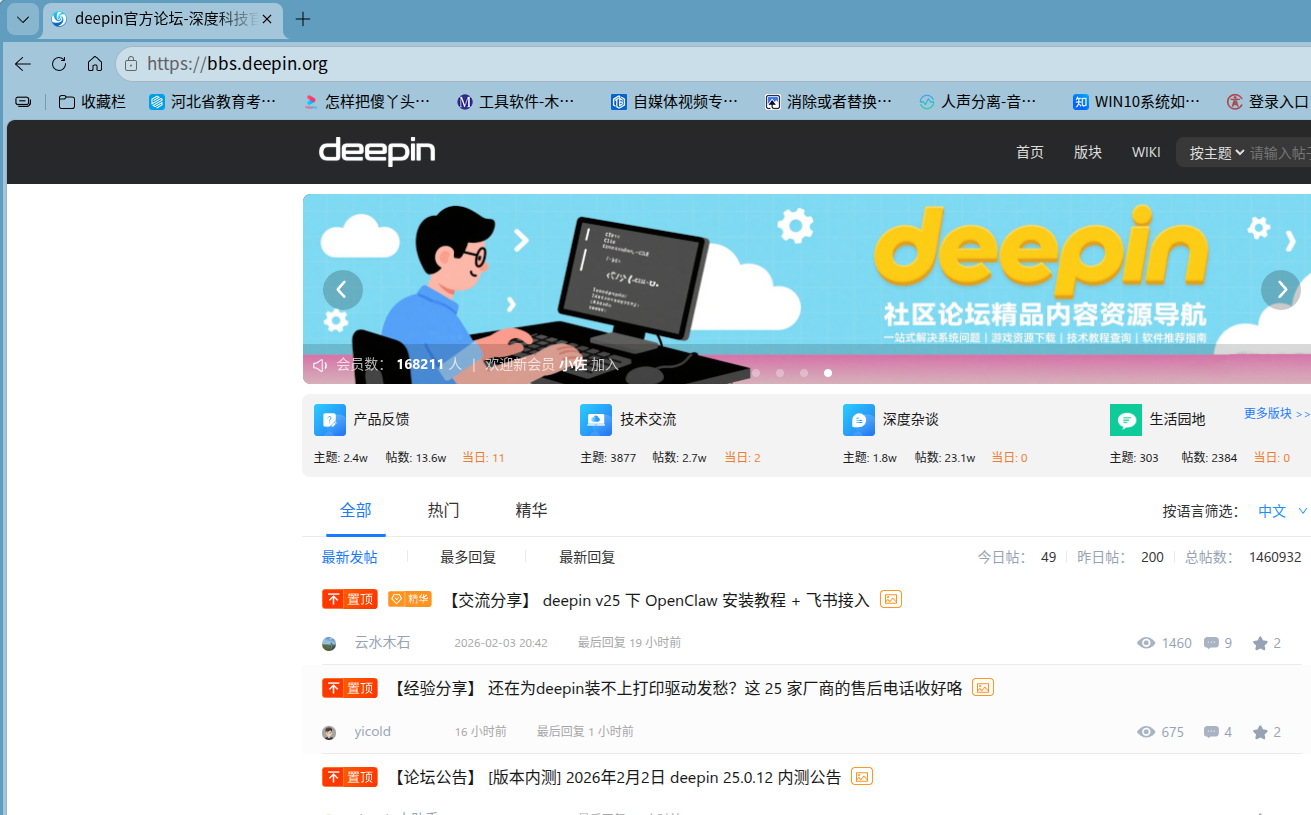Click the comment icon showing 9 replies

(1211, 643)
